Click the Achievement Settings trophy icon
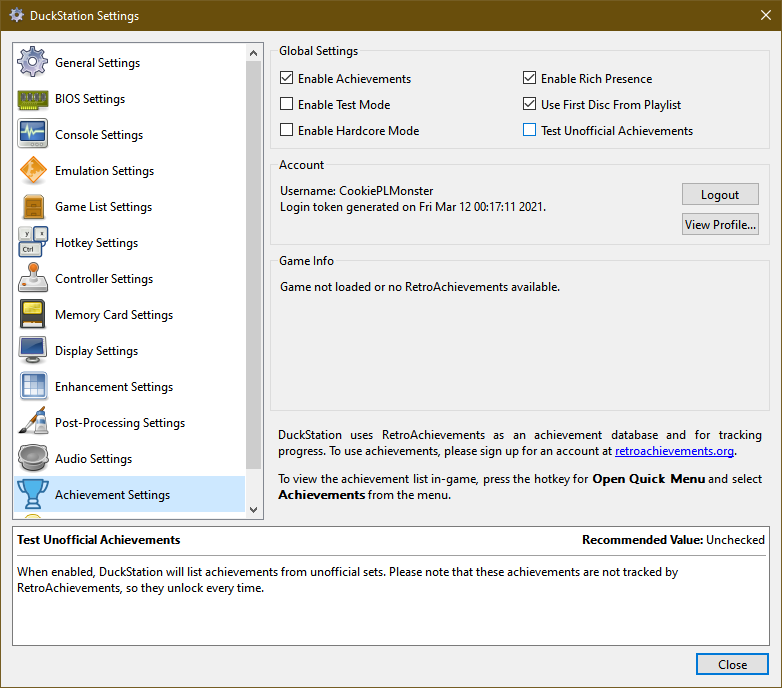Screen dimensions: 782x688 tap(33, 494)
